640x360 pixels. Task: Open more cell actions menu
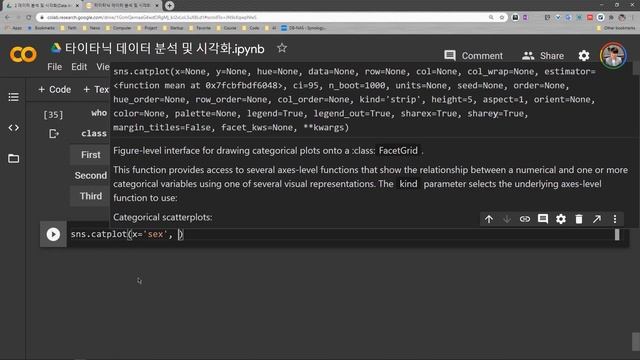tap(615, 219)
